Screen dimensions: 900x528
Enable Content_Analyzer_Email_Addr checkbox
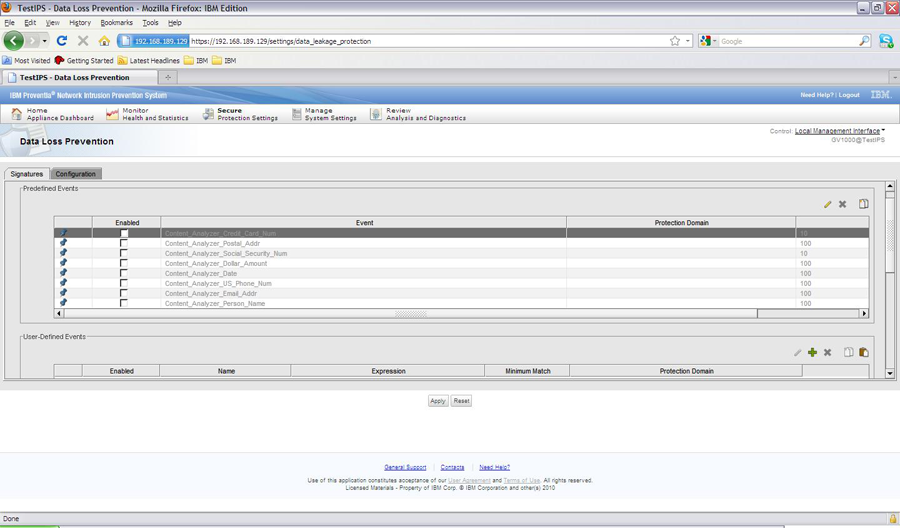point(124,293)
